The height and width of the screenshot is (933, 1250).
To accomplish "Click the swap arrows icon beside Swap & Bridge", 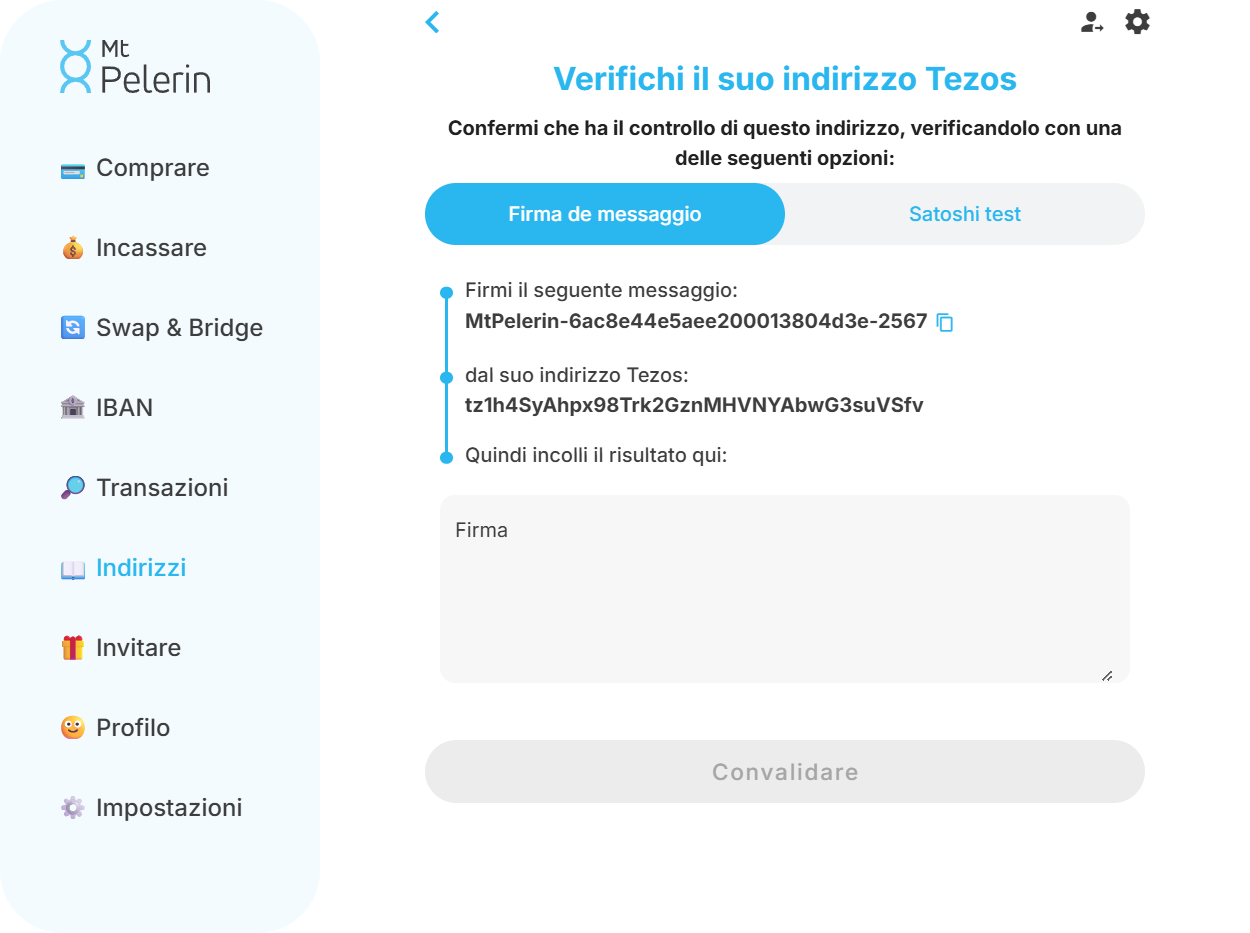I will click(72, 328).
